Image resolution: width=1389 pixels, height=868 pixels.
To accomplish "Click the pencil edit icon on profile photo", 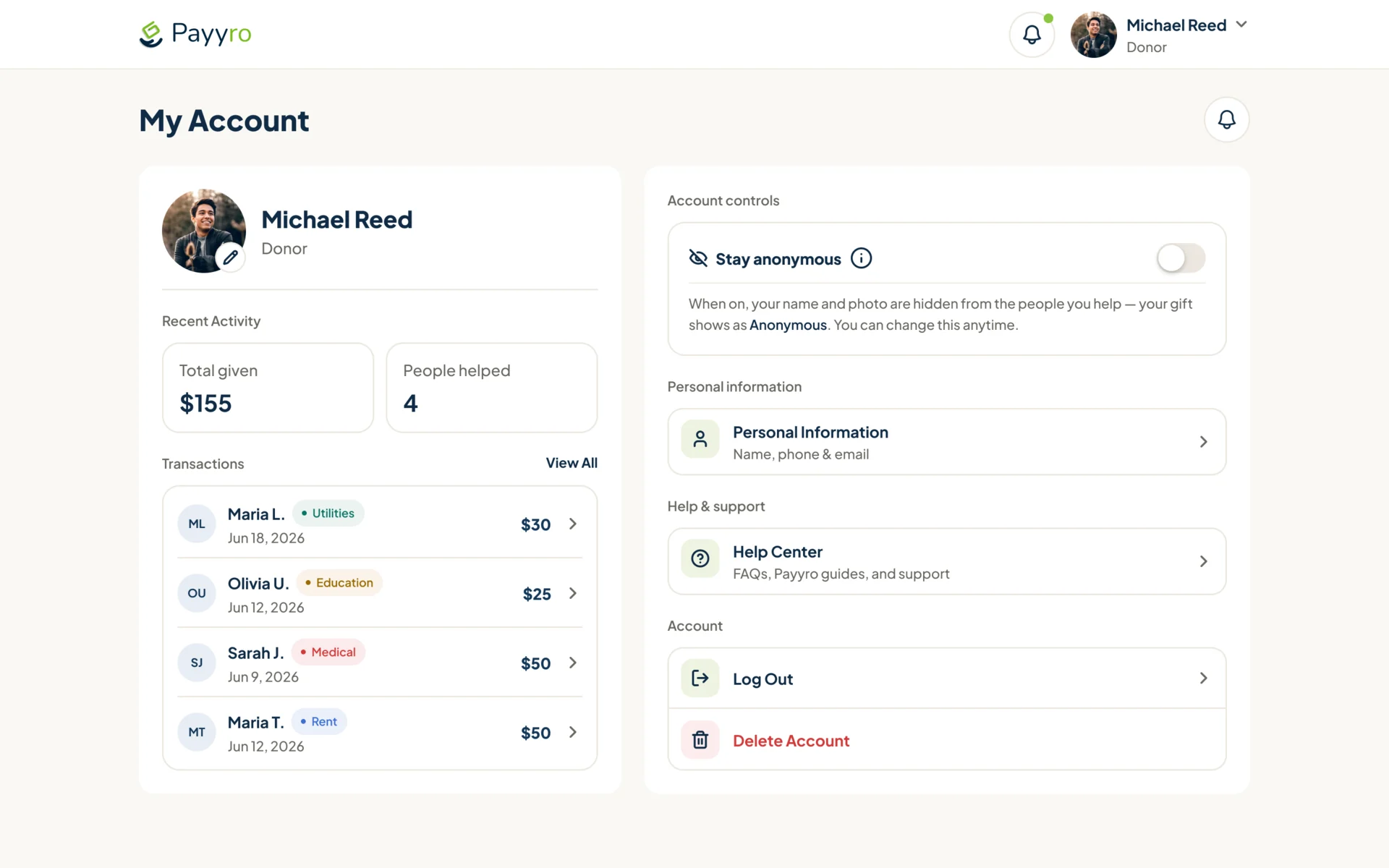I will click(231, 257).
